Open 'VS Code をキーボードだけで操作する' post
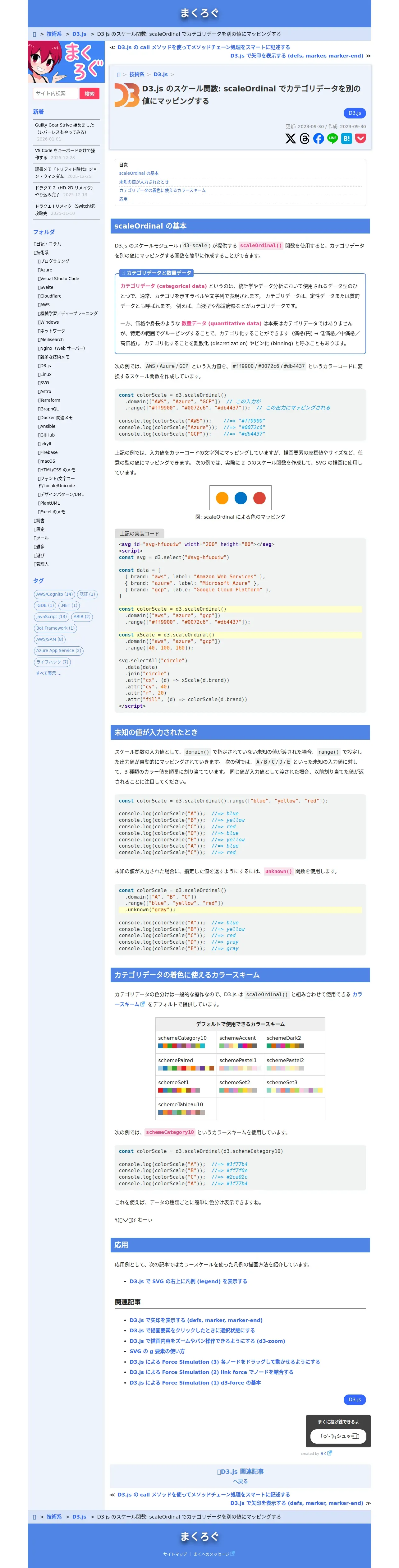This screenshot has width=399, height=1568. [x=64, y=153]
